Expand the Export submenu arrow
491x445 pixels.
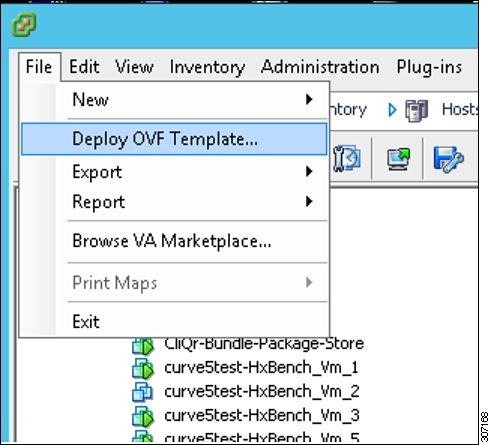309,171
